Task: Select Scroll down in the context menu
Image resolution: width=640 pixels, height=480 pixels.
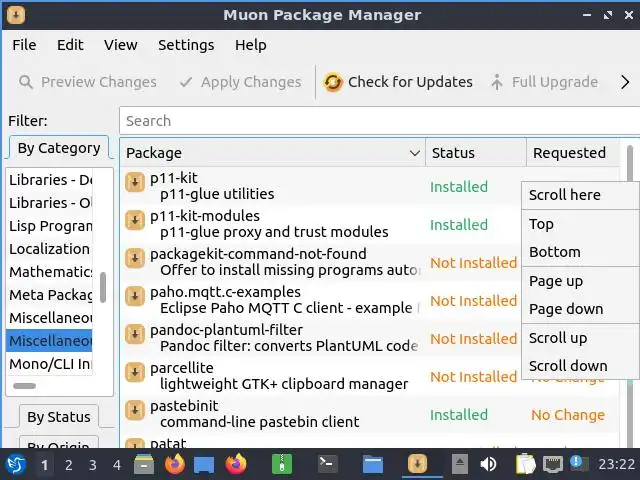Action: click(x=580, y=367)
